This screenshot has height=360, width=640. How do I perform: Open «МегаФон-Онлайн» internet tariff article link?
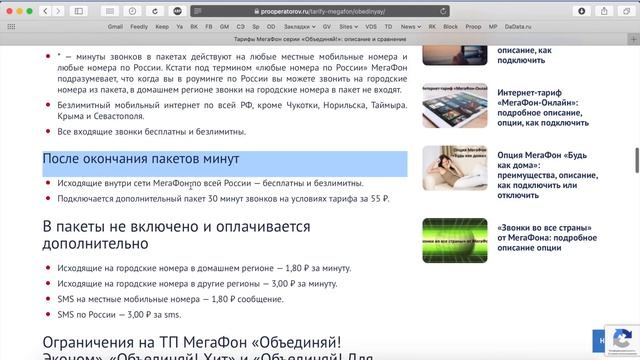click(543, 108)
